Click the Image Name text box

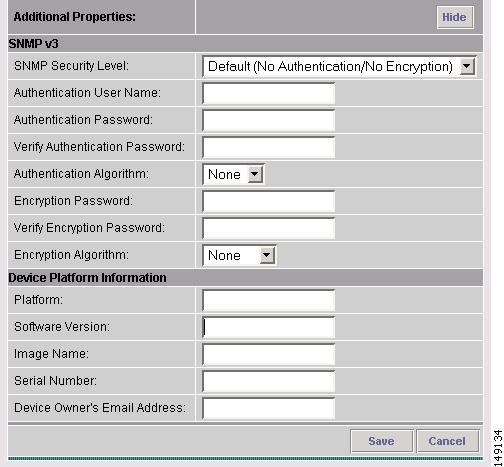(269, 354)
